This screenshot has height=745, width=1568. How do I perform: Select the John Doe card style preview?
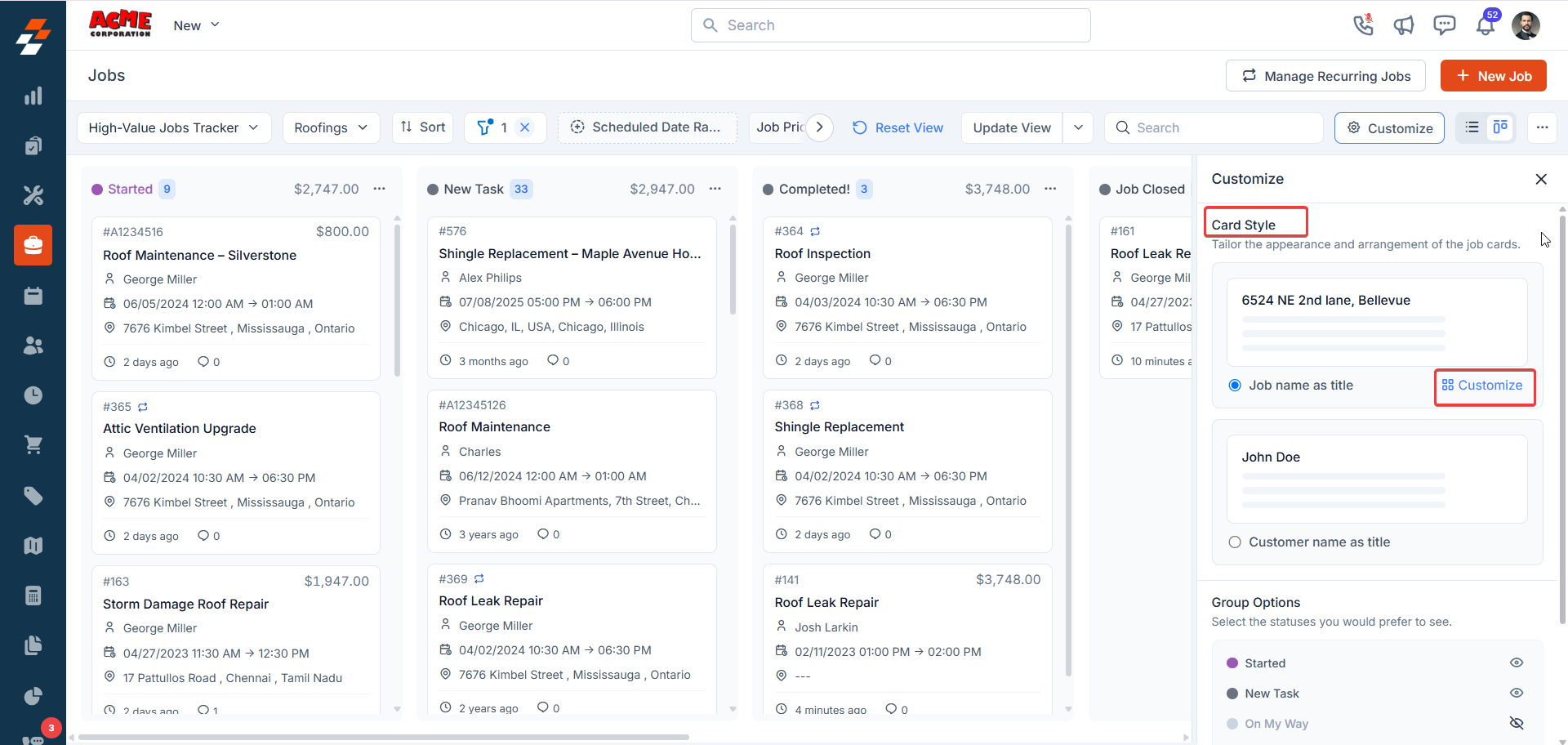tap(1377, 479)
